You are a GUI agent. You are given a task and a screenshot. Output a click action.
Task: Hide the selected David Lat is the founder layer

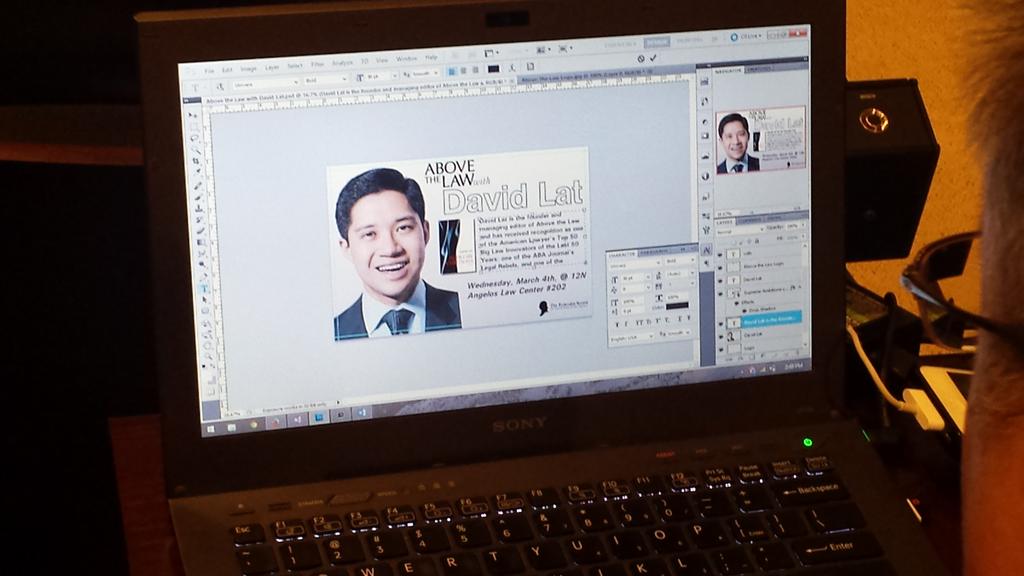721,323
